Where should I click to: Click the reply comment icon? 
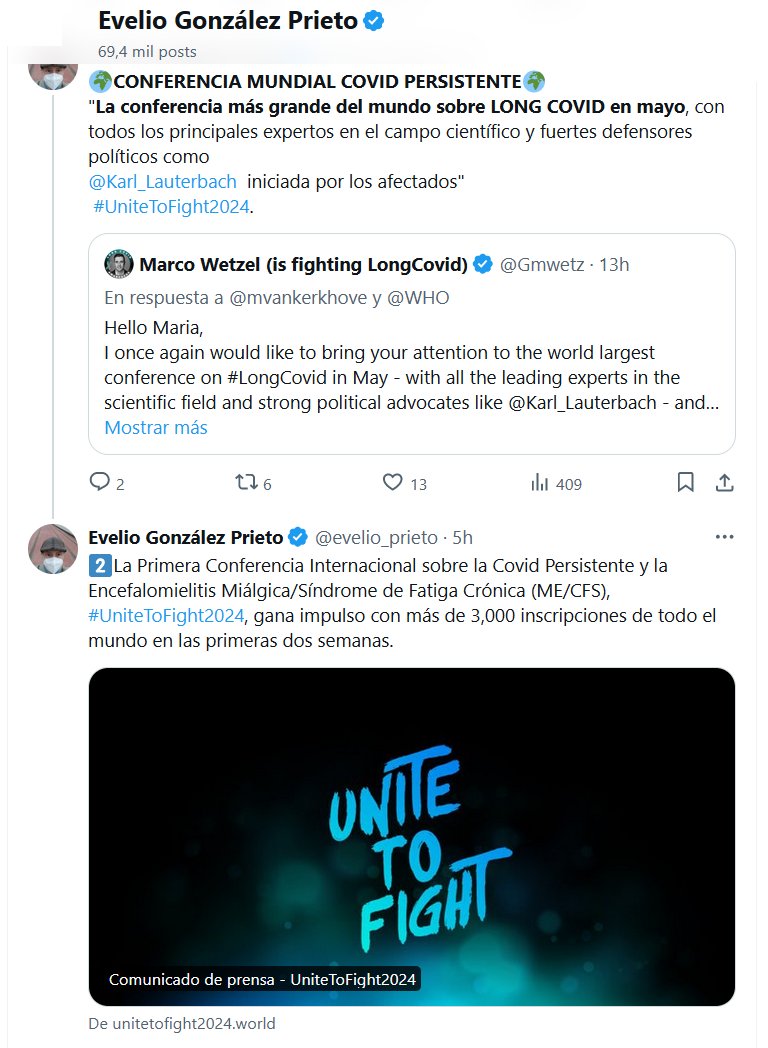click(100, 483)
